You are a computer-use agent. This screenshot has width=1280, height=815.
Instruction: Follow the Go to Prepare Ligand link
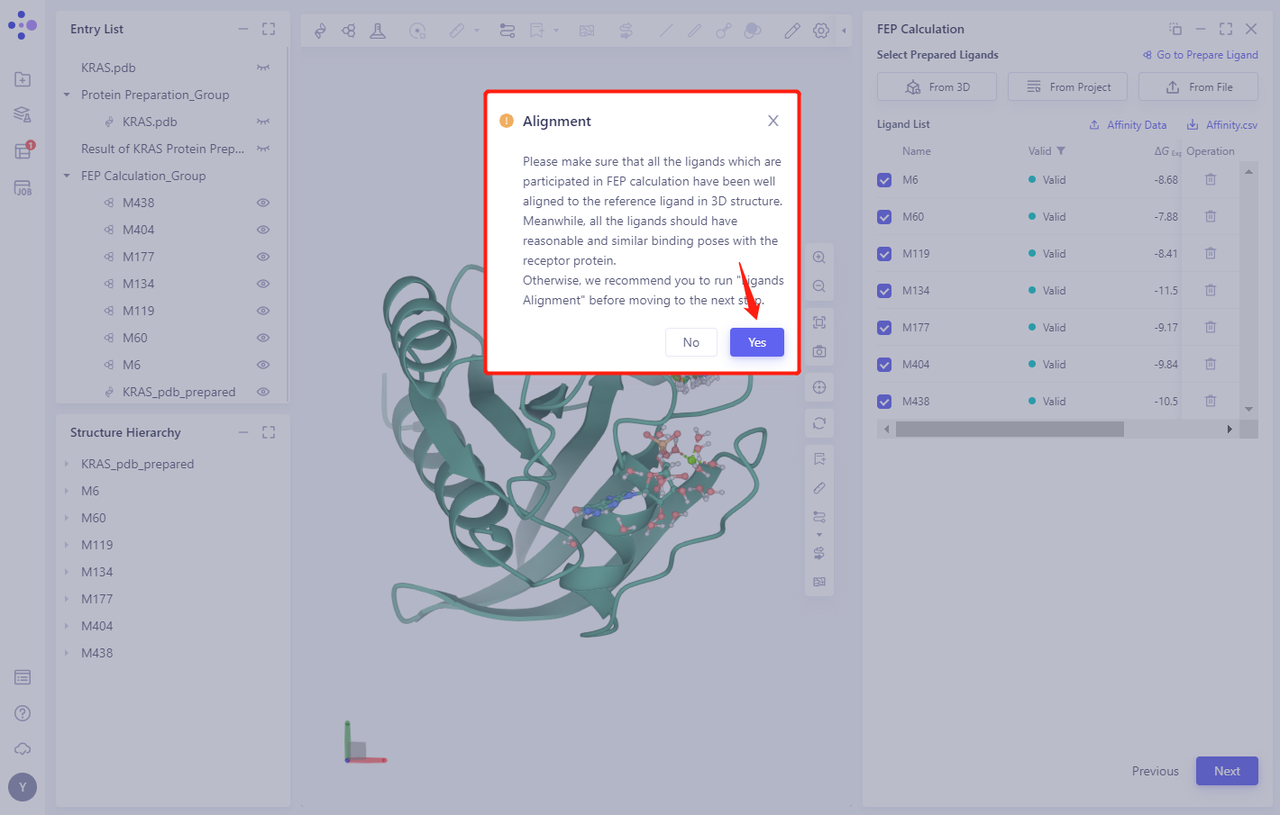point(1200,55)
